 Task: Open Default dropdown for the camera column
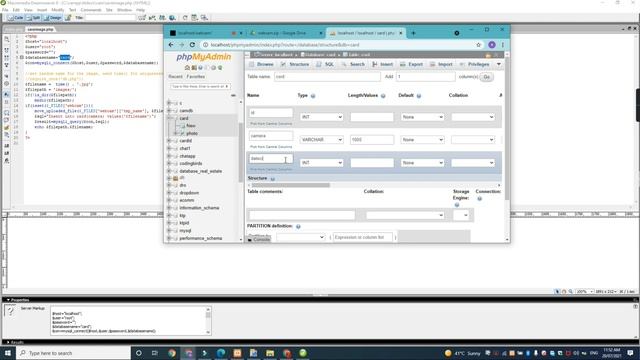(422, 140)
